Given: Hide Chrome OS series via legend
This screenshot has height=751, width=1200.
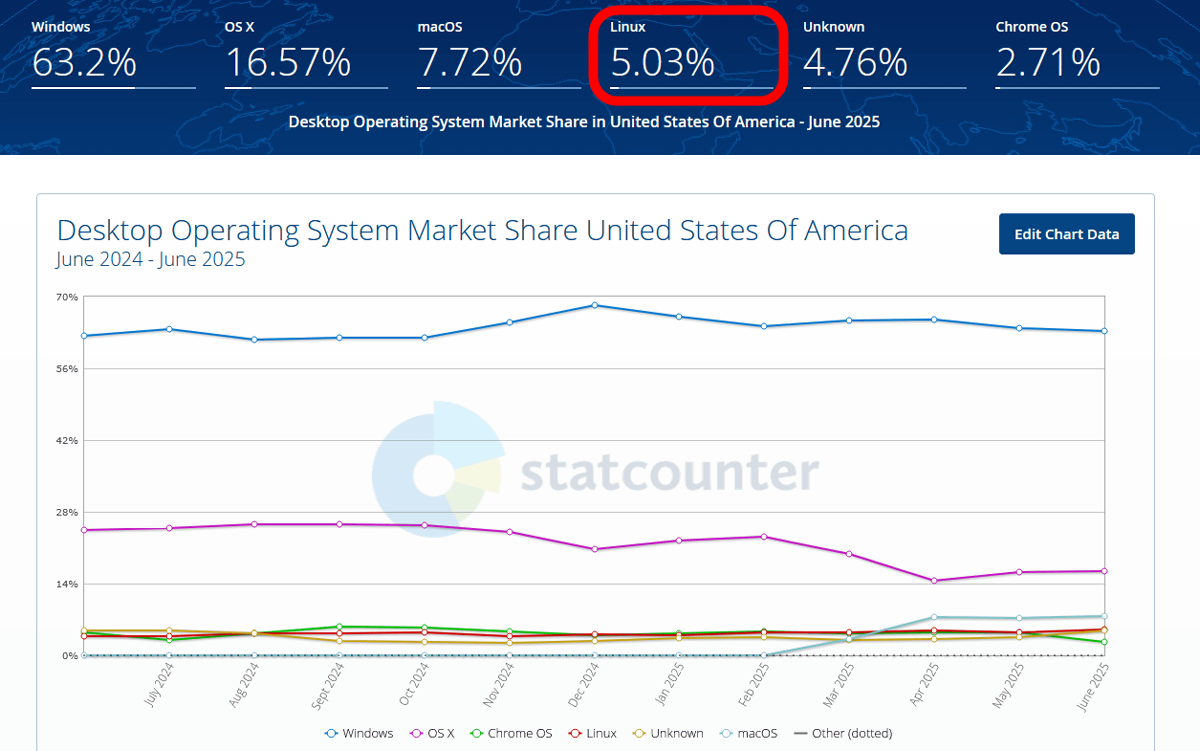Looking at the screenshot, I should (x=511, y=733).
